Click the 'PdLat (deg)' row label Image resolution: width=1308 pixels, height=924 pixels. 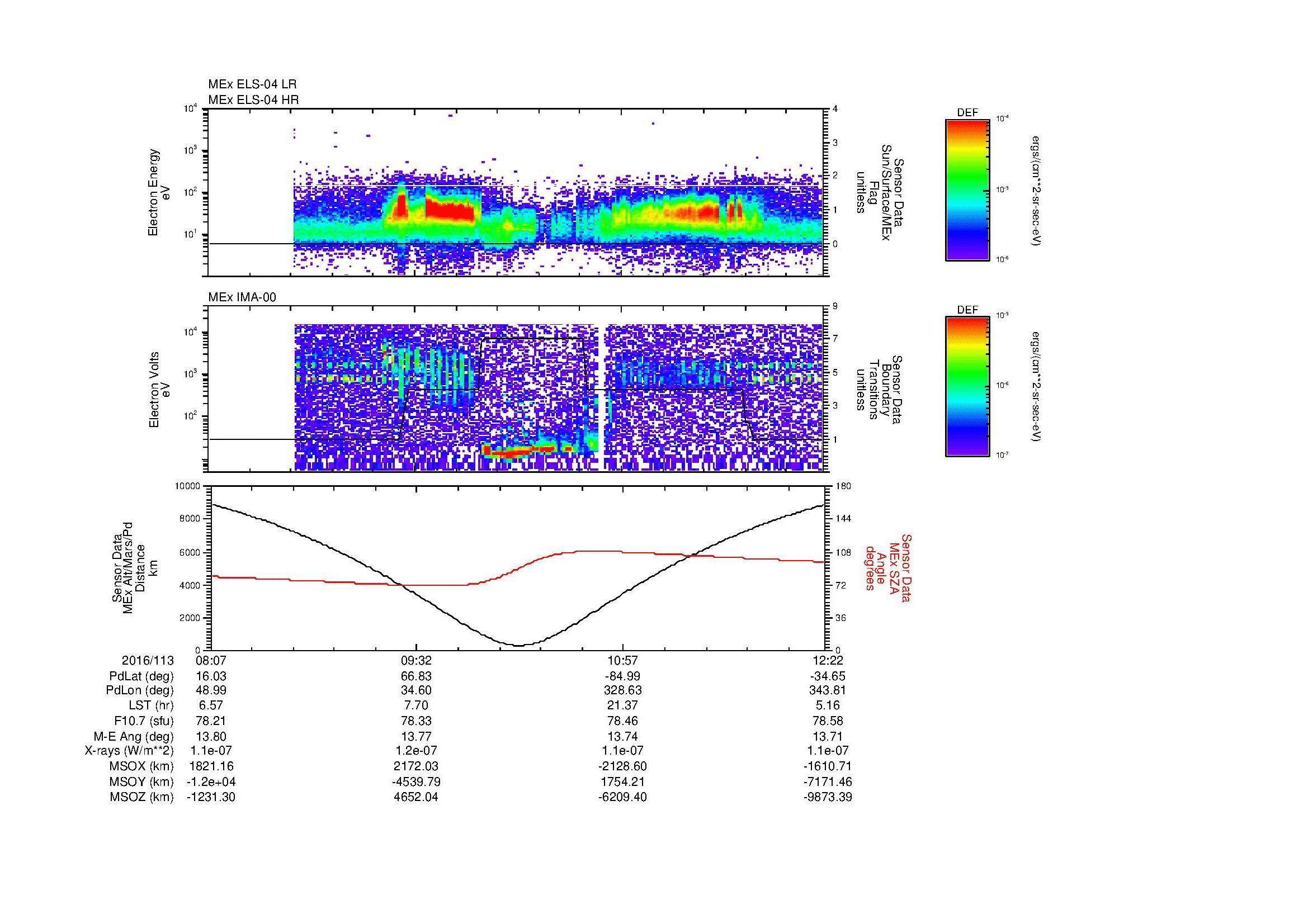[x=141, y=676]
